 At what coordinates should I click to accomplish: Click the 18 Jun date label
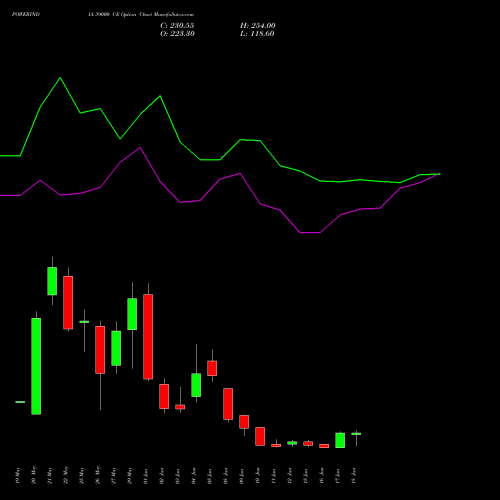354,476
